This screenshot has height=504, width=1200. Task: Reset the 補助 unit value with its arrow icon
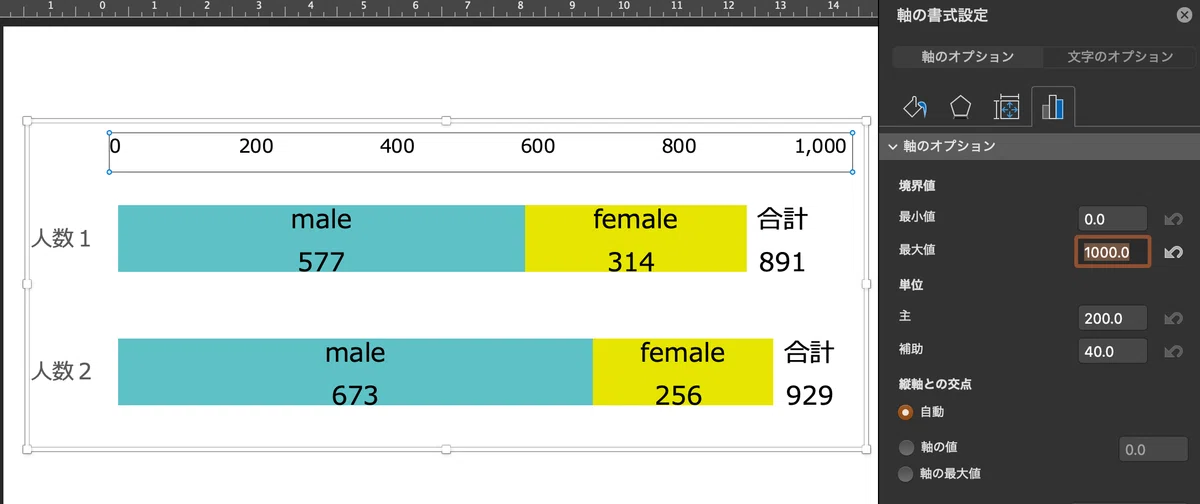(1174, 351)
